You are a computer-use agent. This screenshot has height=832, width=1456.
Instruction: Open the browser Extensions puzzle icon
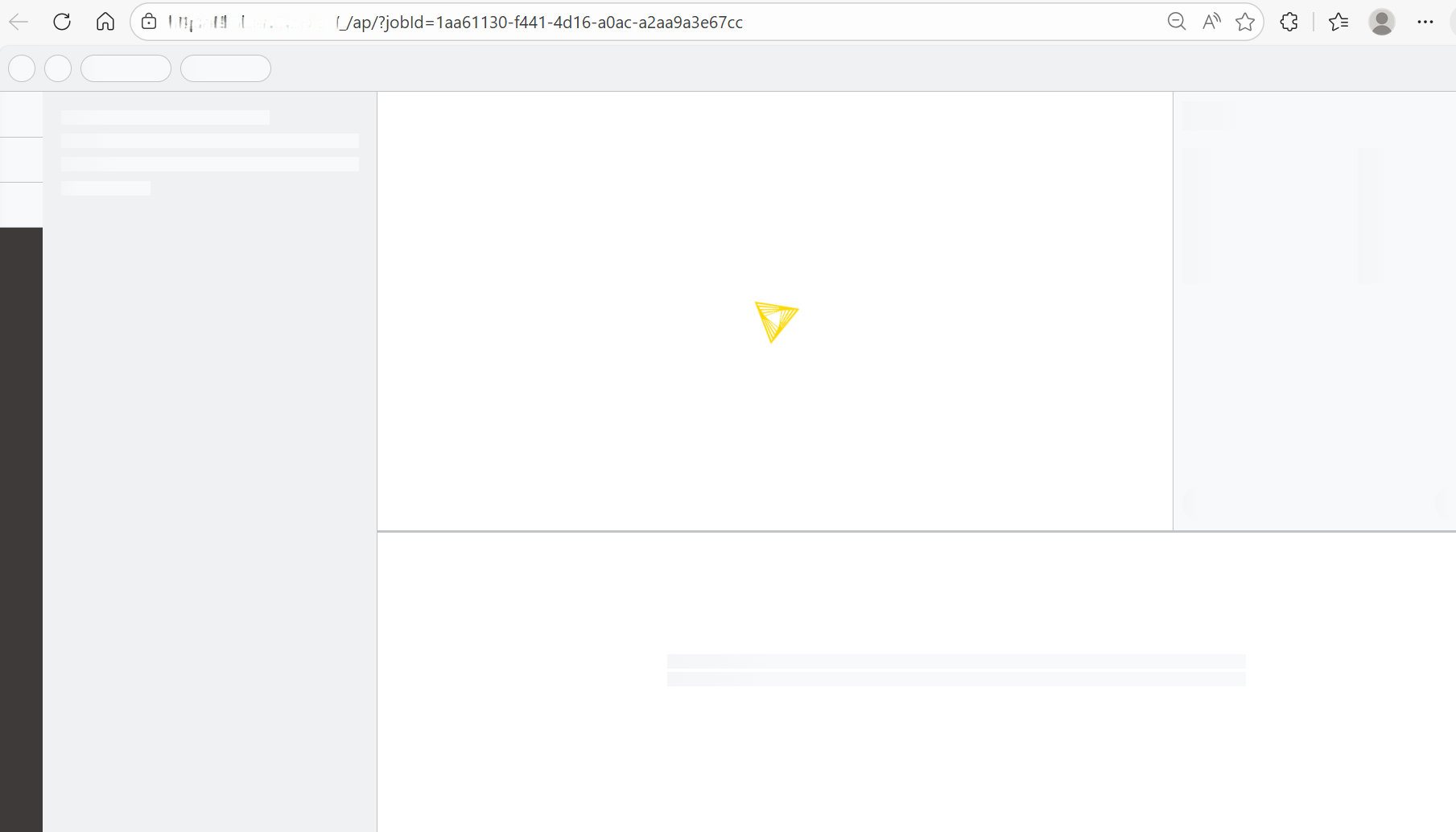coord(1289,22)
